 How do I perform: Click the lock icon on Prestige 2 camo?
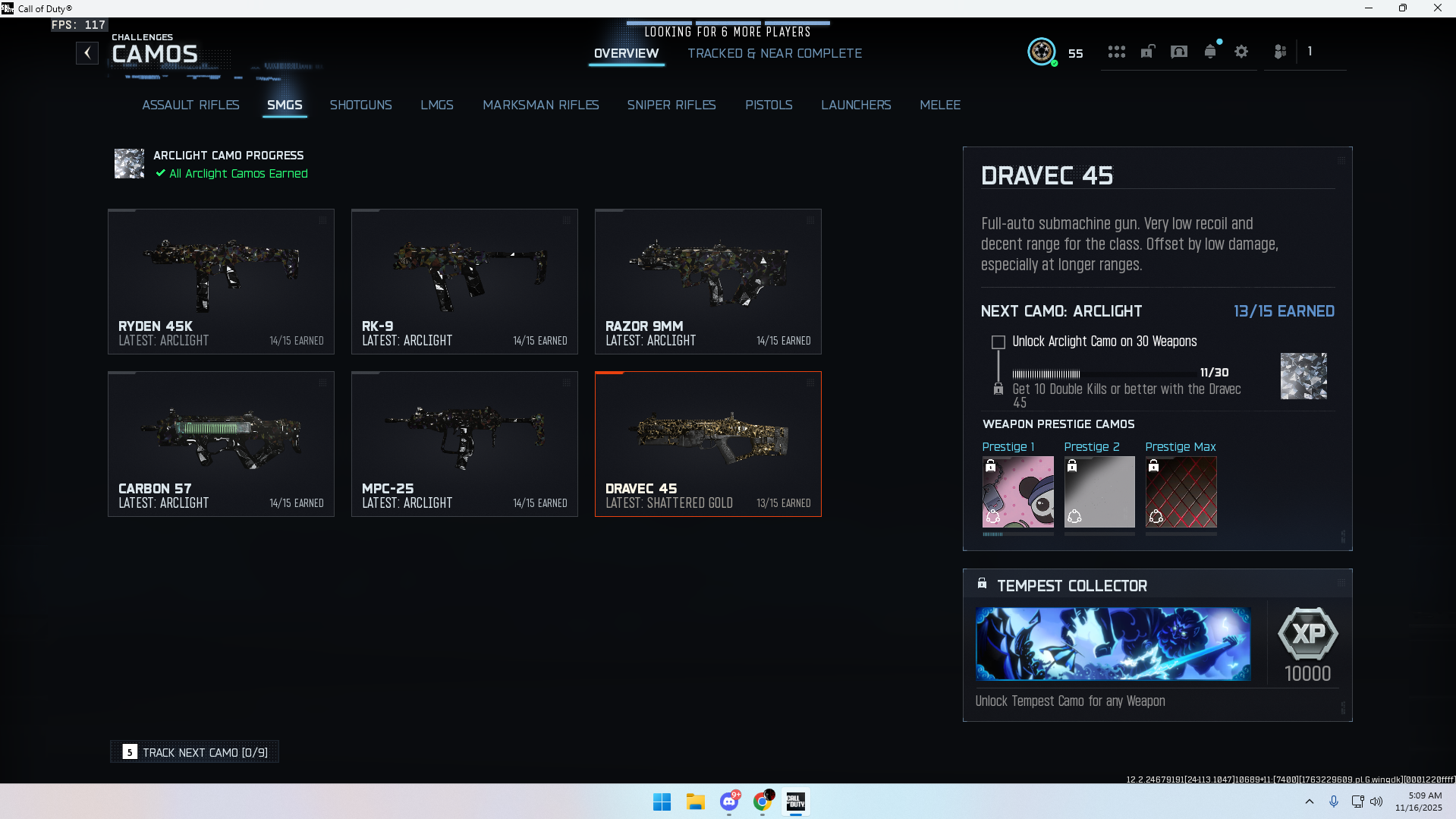click(x=1072, y=466)
